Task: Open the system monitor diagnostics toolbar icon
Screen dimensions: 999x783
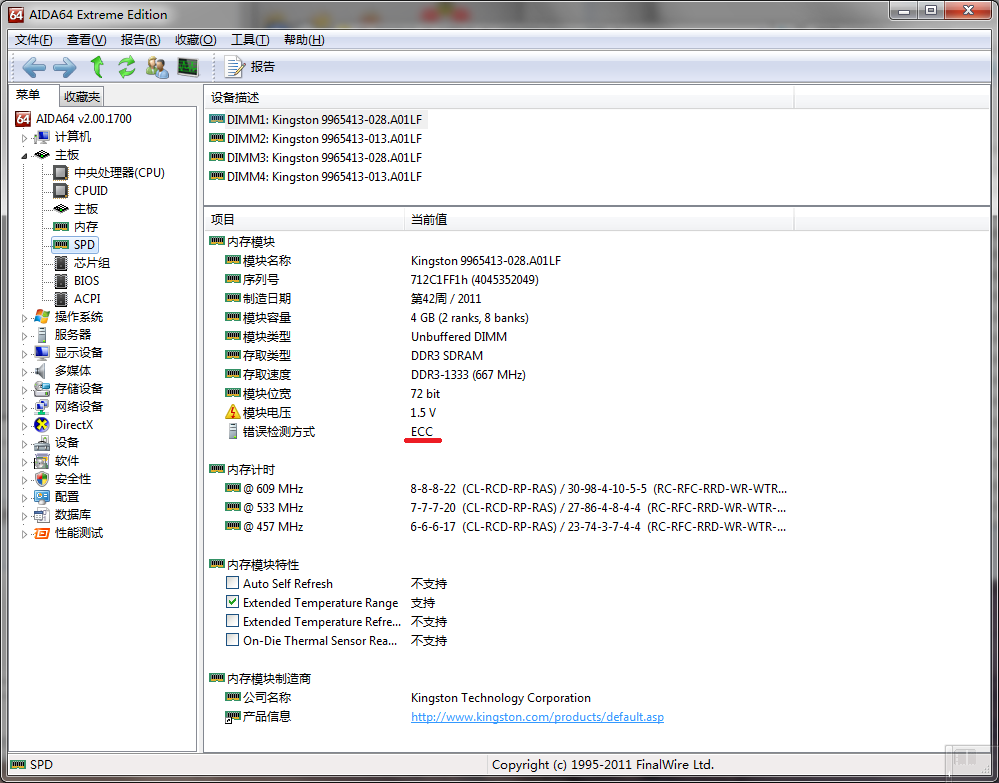Action: [188, 67]
